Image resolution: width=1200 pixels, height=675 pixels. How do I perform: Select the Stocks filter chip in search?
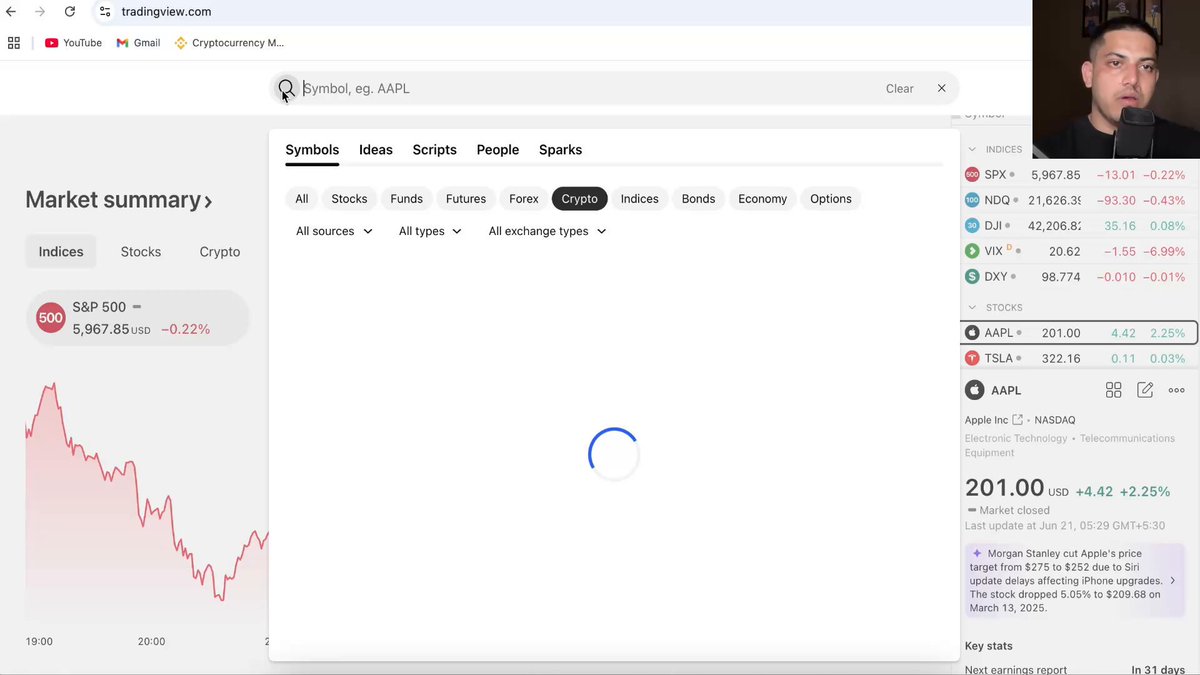pos(349,199)
